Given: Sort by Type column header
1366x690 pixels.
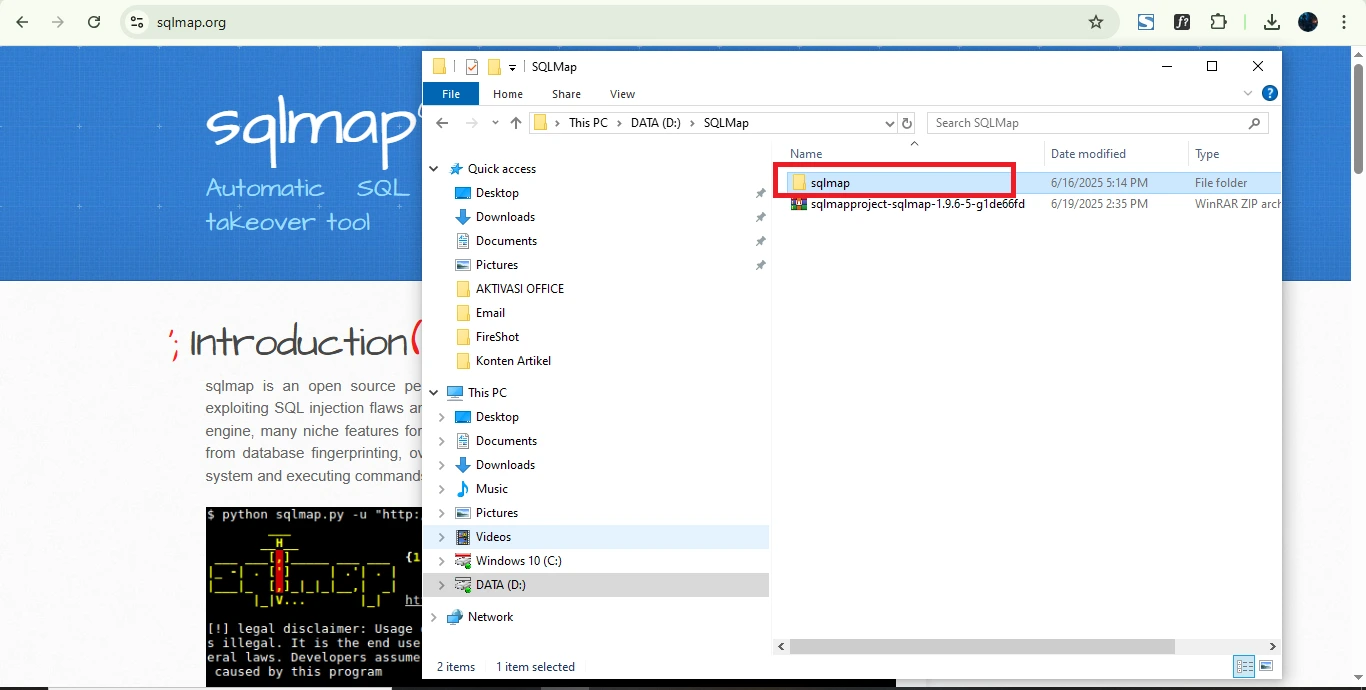Looking at the screenshot, I should tap(1207, 154).
